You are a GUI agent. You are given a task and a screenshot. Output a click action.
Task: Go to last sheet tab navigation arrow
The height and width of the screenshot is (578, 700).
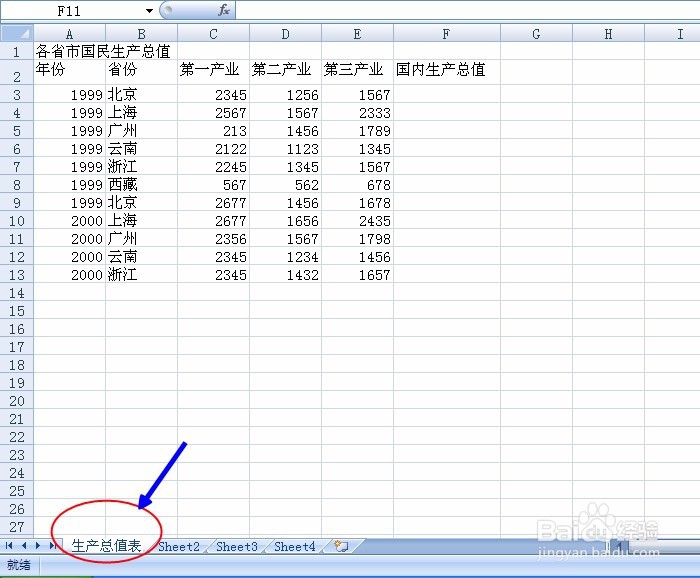click(x=53, y=545)
